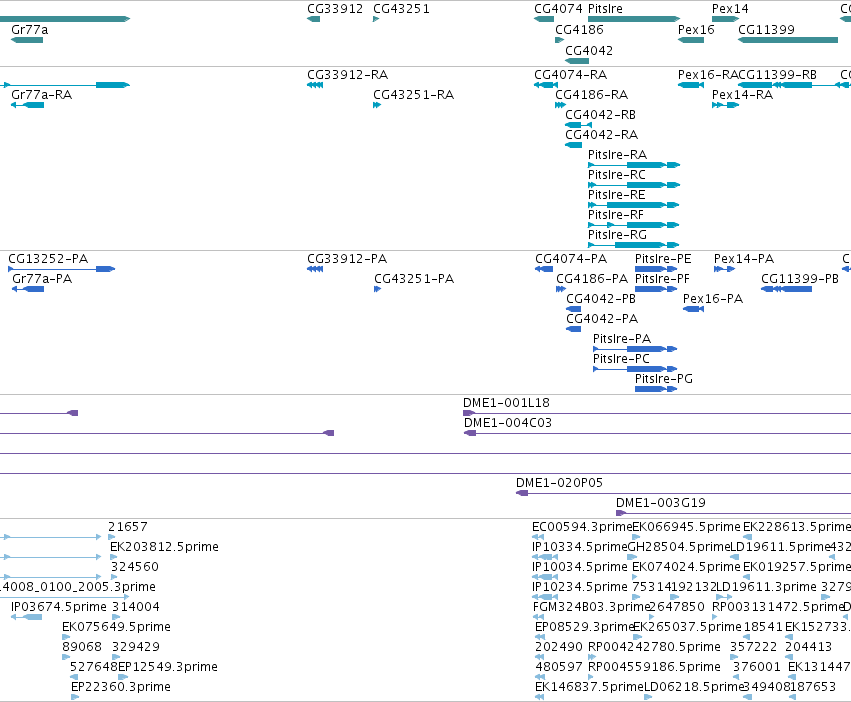Open EST EK203812.5prime
Image resolution: width=851 pixels, height=702 pixels.
point(113,557)
